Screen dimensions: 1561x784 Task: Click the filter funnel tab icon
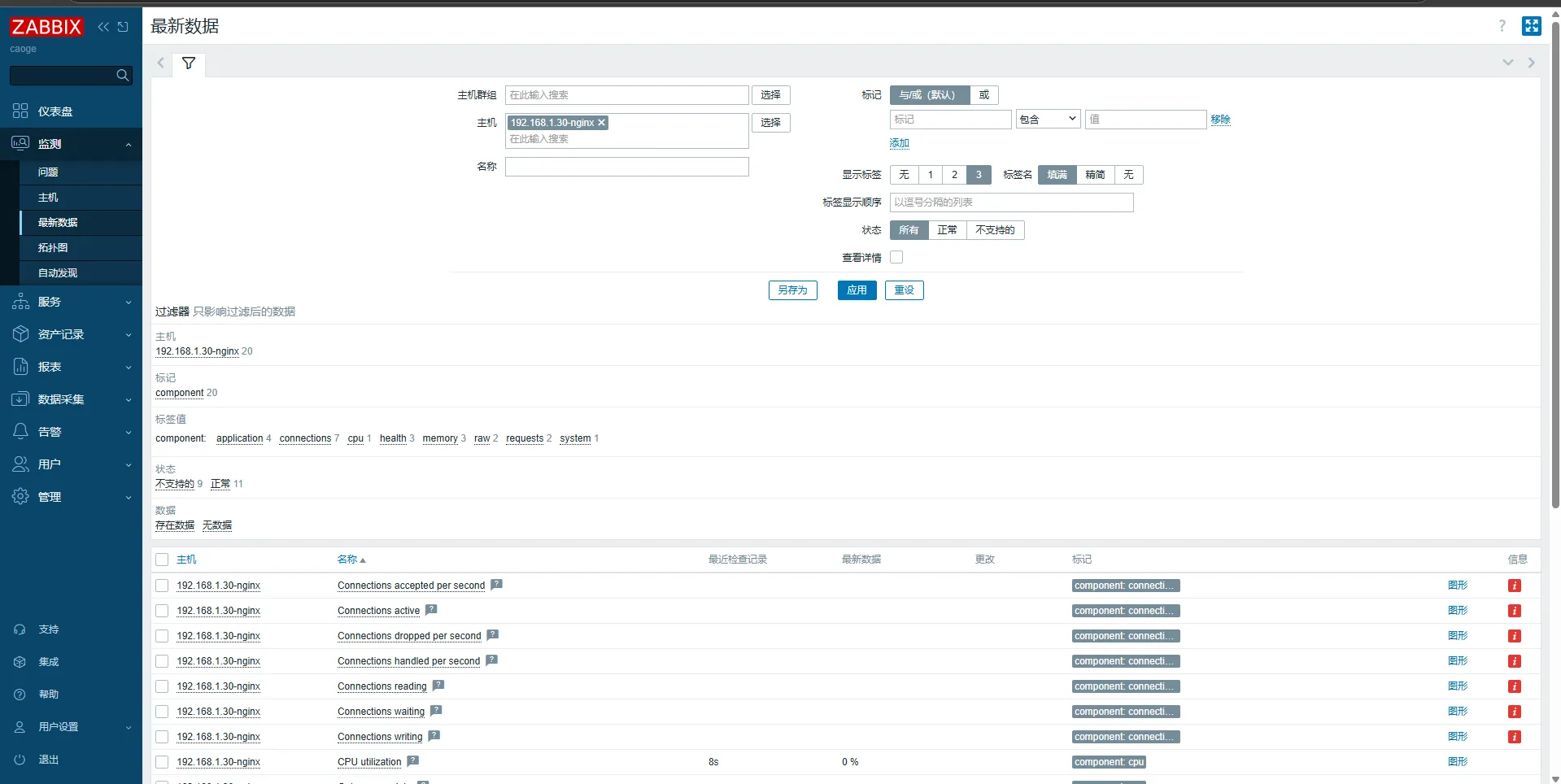click(189, 63)
